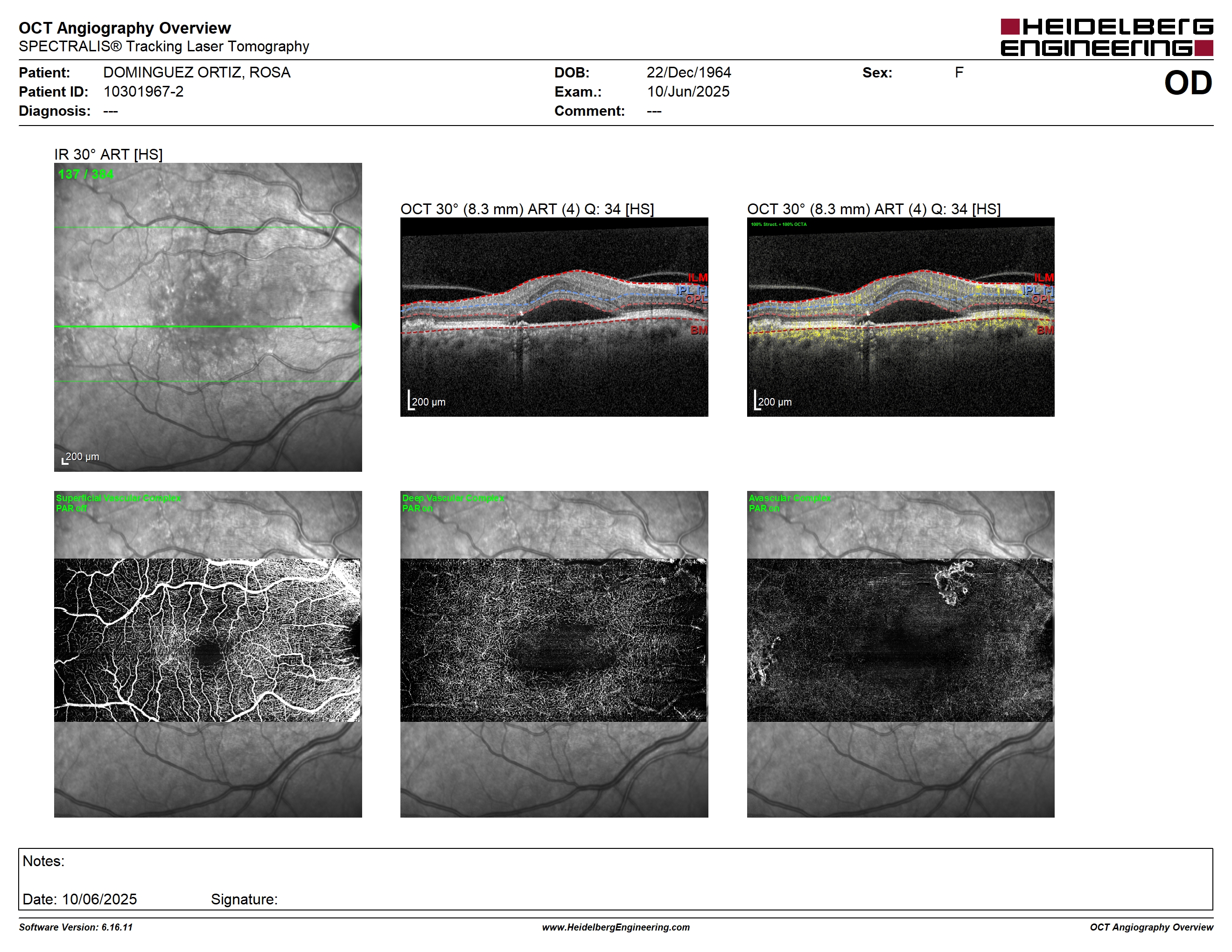The height and width of the screenshot is (952, 1232).
Task: Click the IR 30° ART [HS] caption
Action: click(x=108, y=154)
